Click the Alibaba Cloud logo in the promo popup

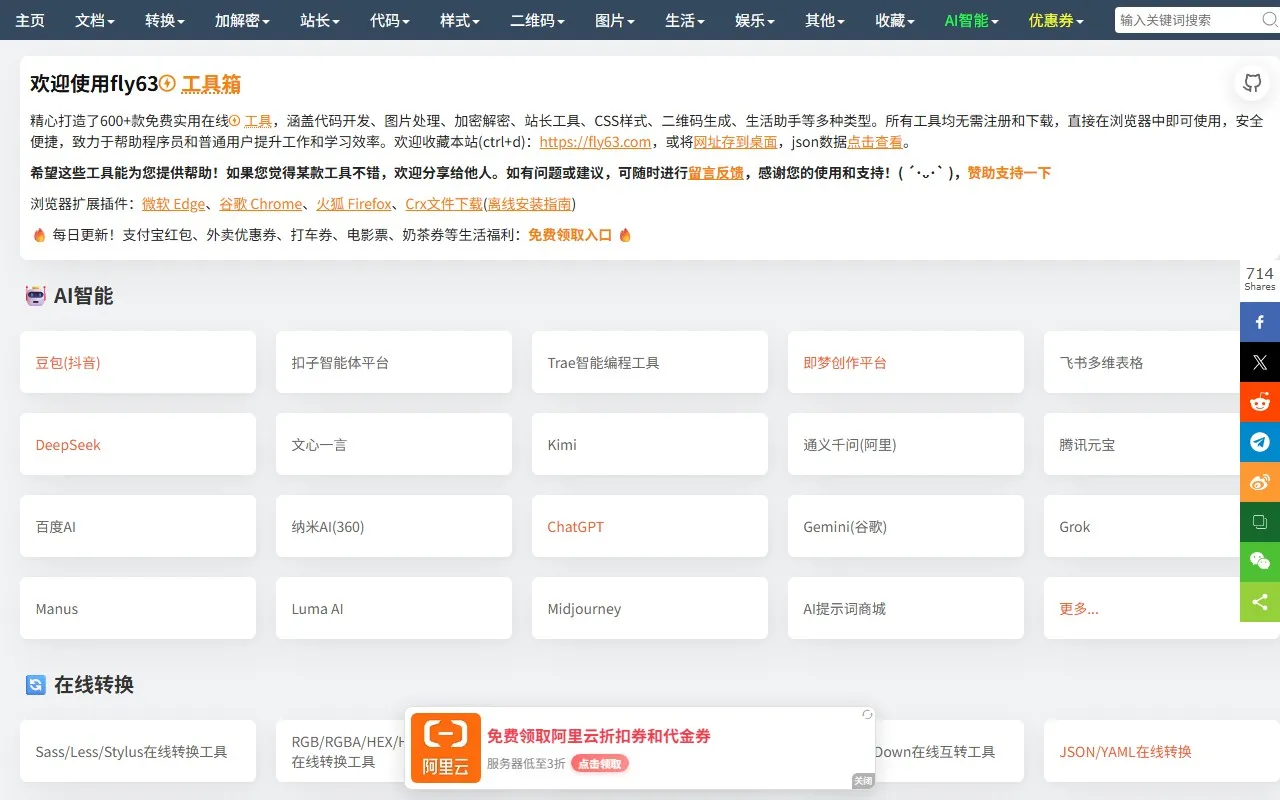coord(445,747)
